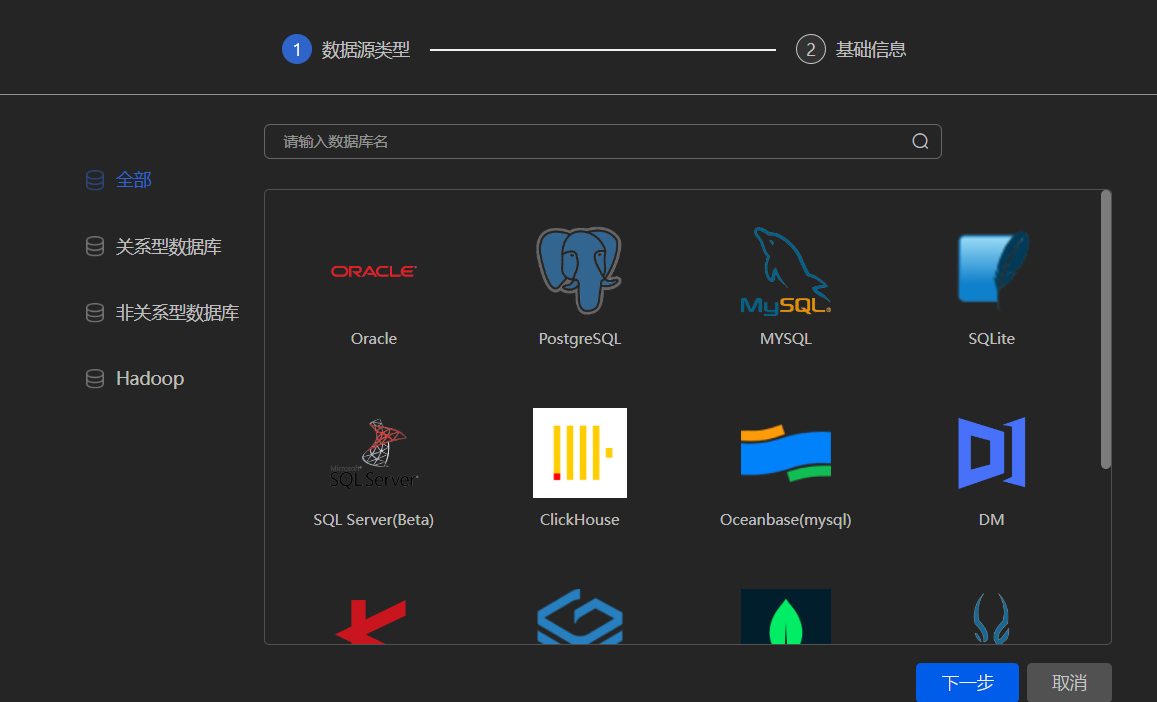The image size is (1157, 702).
Task: Select the SQLite feather icon
Action: click(992, 269)
